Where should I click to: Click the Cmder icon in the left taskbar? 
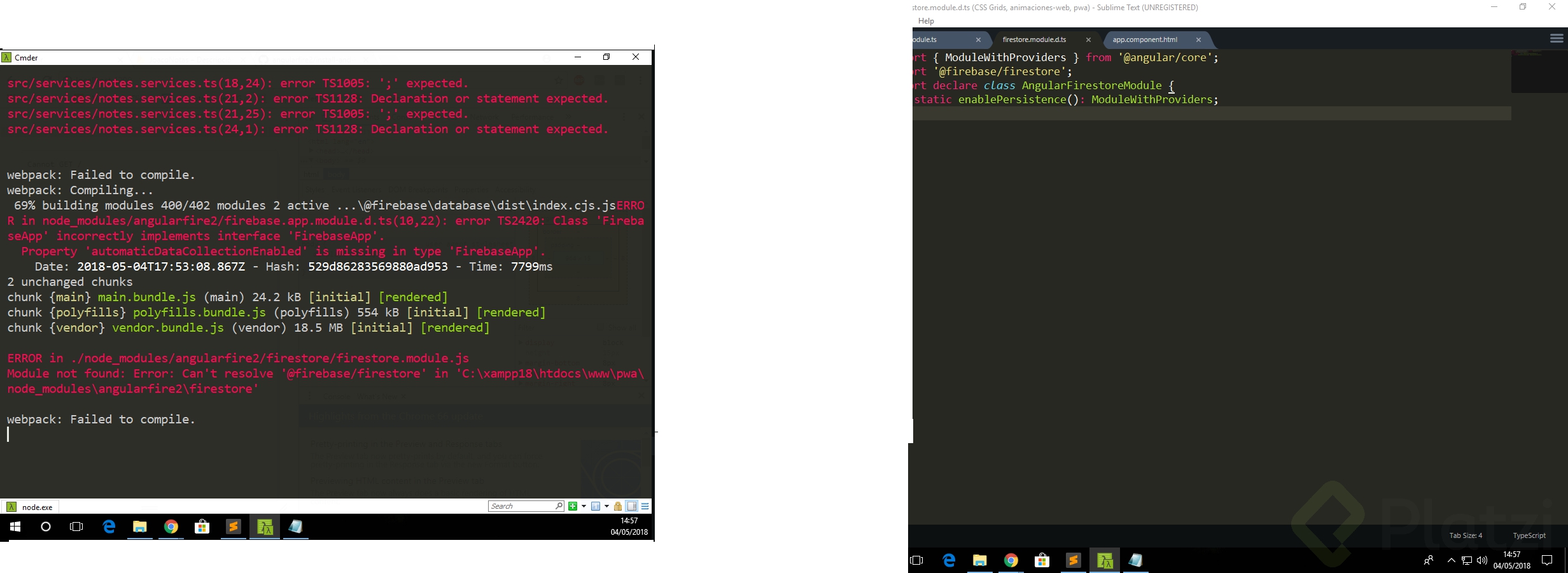coord(265,527)
